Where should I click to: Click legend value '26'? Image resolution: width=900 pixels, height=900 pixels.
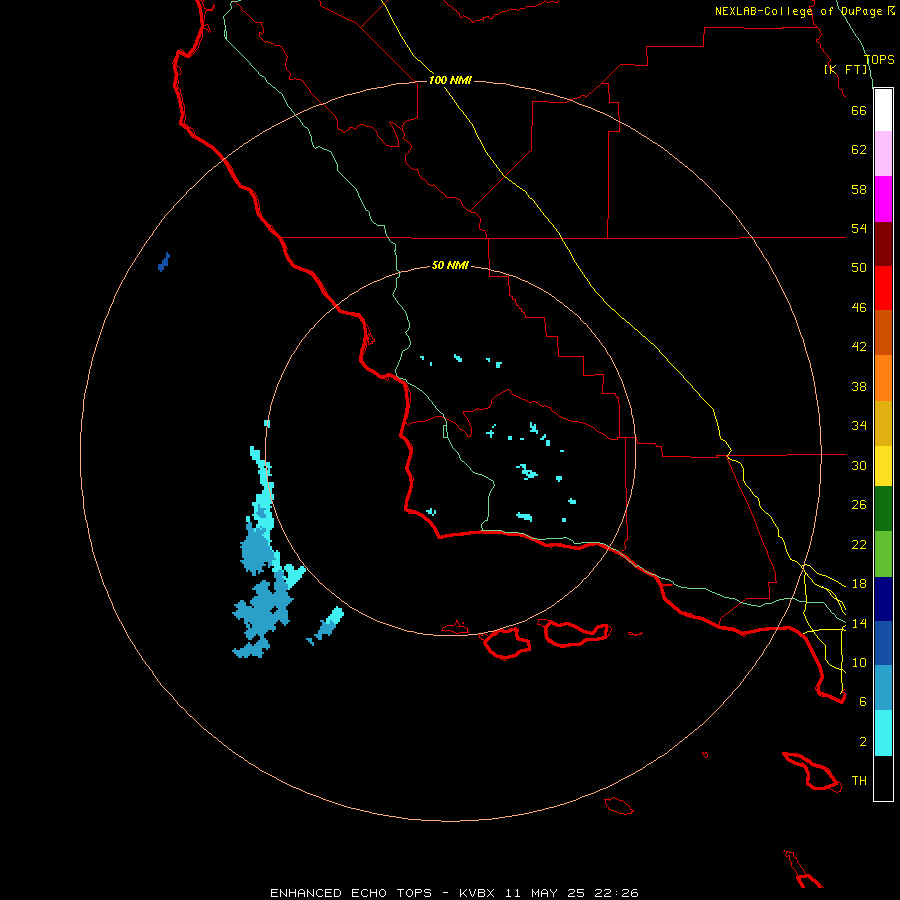point(859,505)
